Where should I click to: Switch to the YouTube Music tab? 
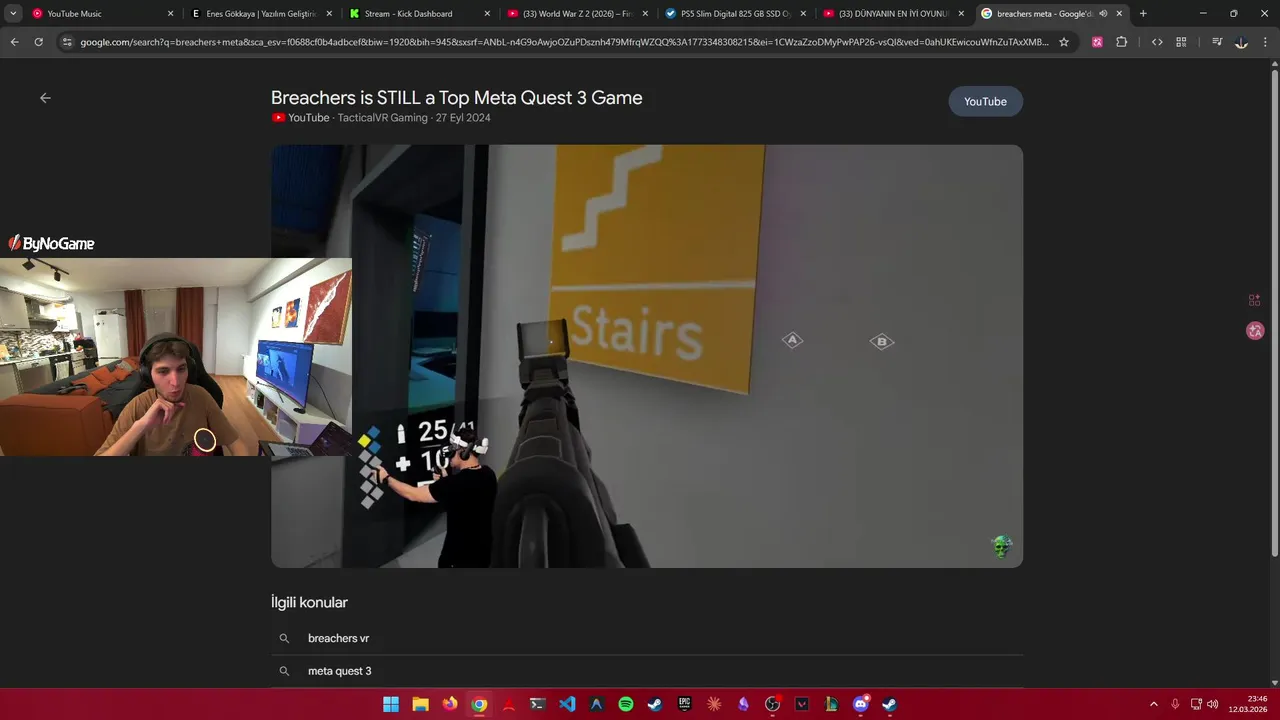103,14
